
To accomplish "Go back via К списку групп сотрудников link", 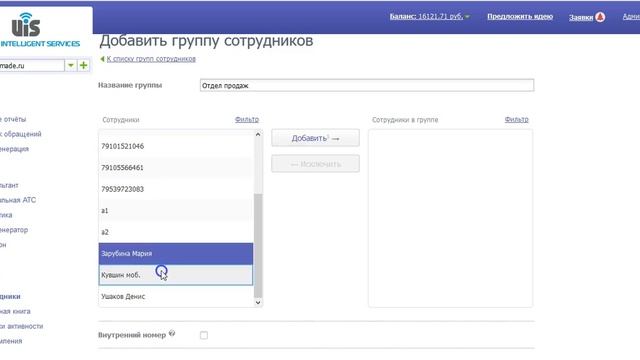I will [x=151, y=59].
